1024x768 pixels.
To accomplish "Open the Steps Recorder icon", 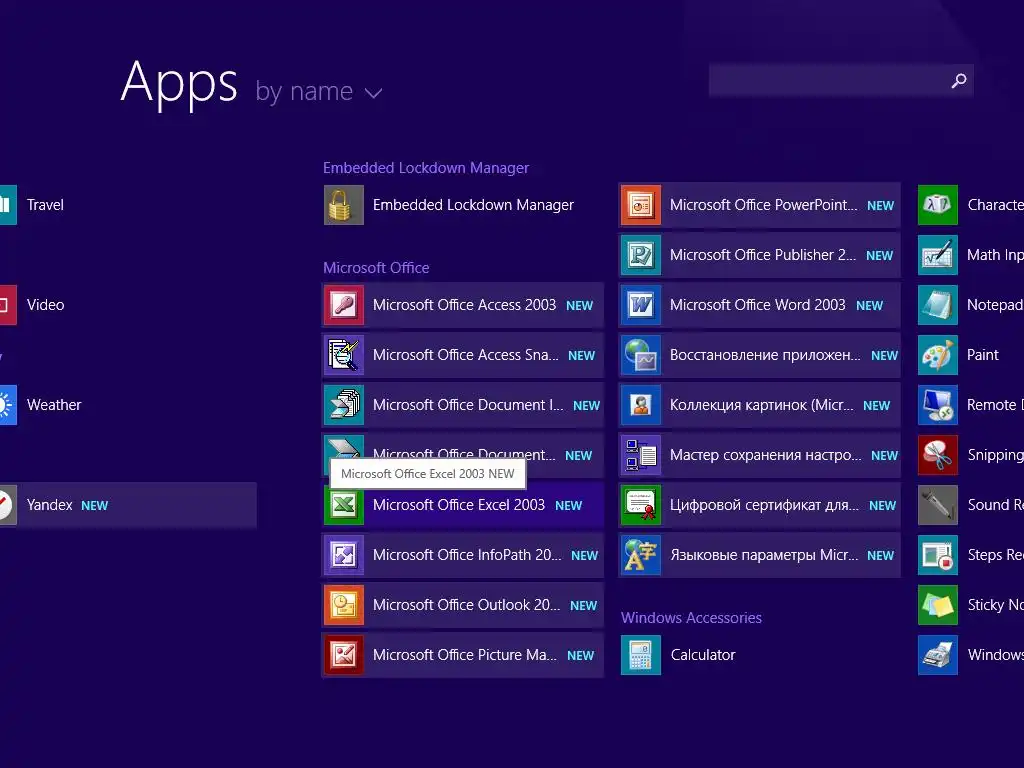I will (x=938, y=555).
